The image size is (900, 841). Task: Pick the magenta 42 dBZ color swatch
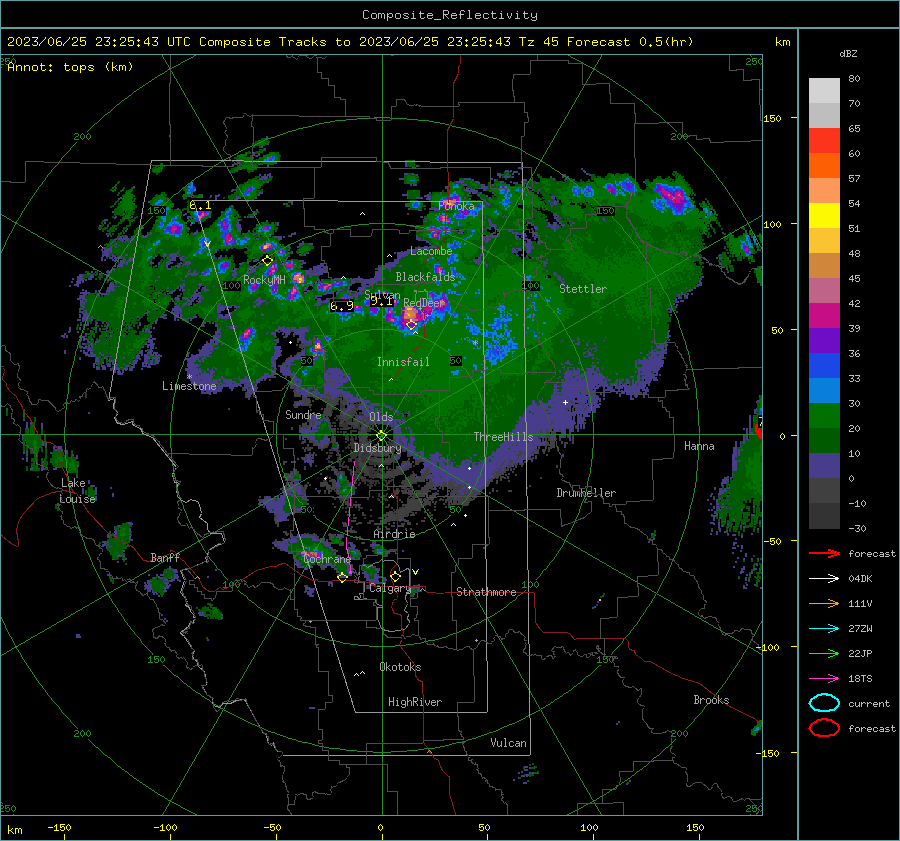pos(824,315)
